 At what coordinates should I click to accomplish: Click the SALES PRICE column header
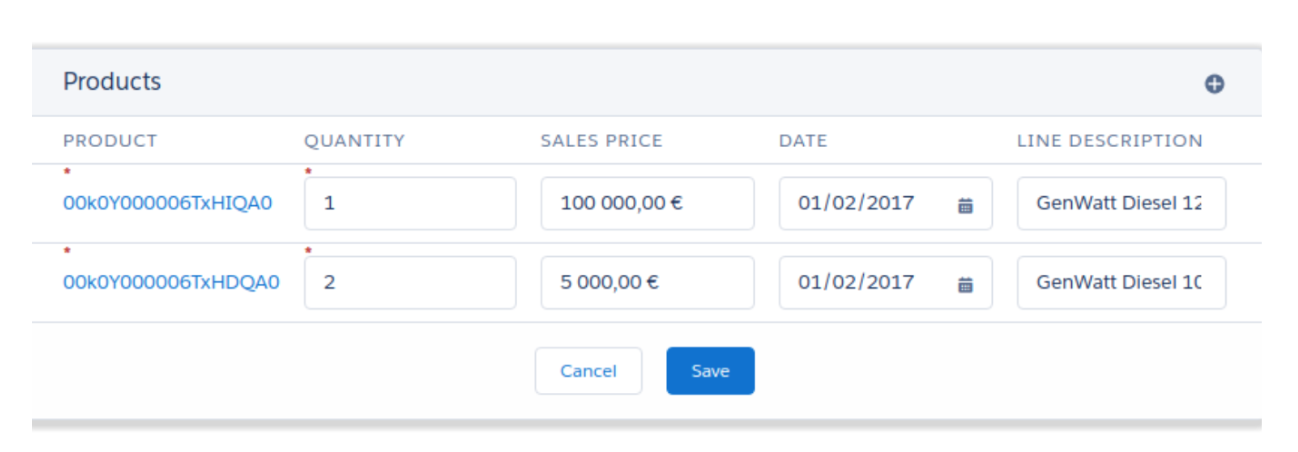[602, 141]
